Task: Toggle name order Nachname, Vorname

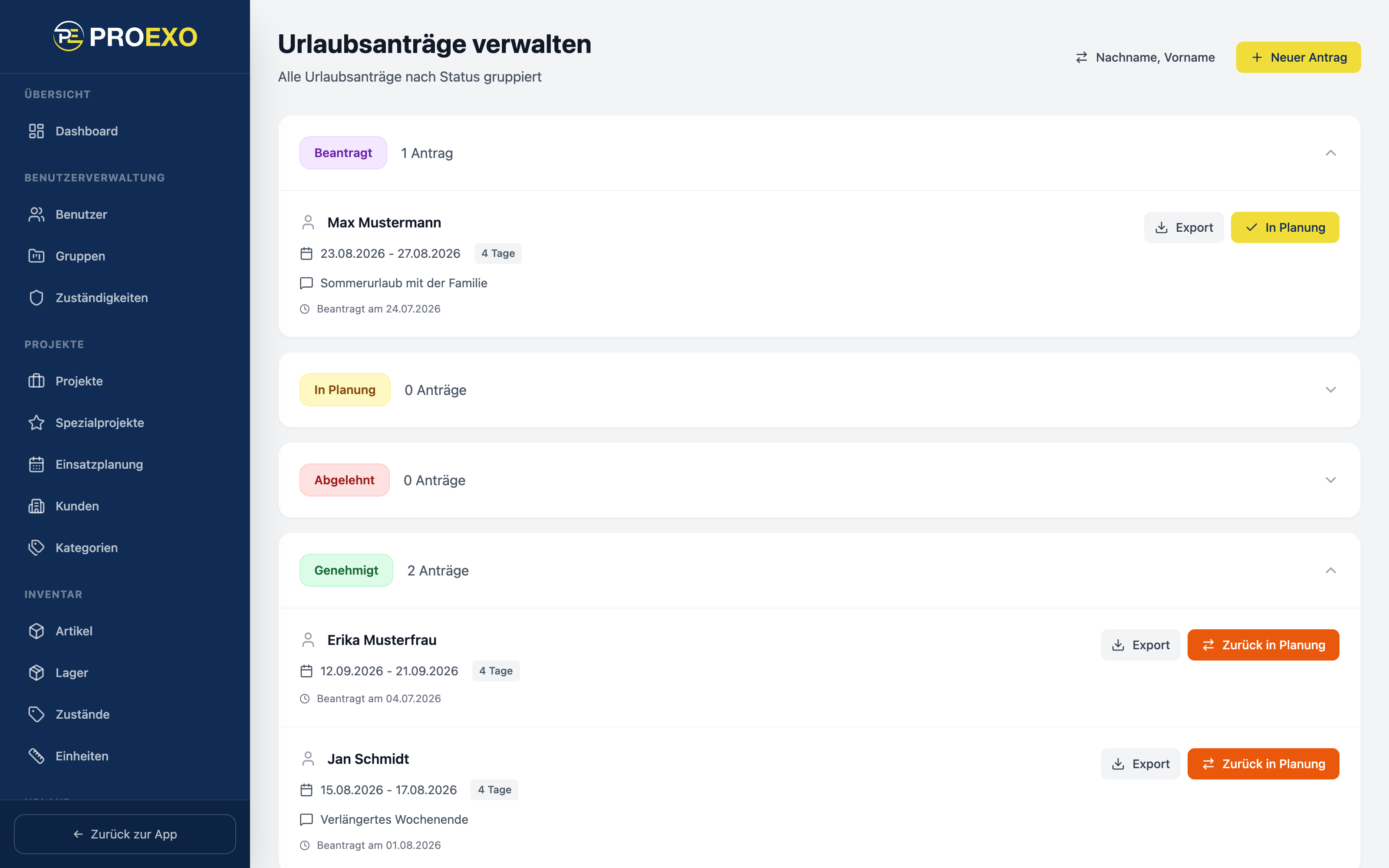Action: (x=1145, y=57)
